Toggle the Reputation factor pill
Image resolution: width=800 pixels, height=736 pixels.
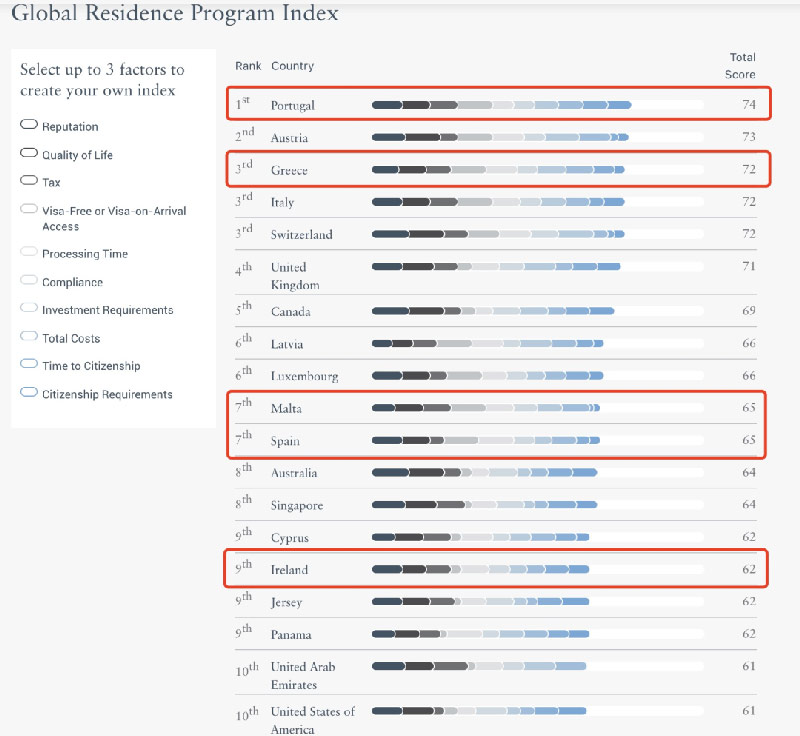pyautogui.click(x=29, y=126)
